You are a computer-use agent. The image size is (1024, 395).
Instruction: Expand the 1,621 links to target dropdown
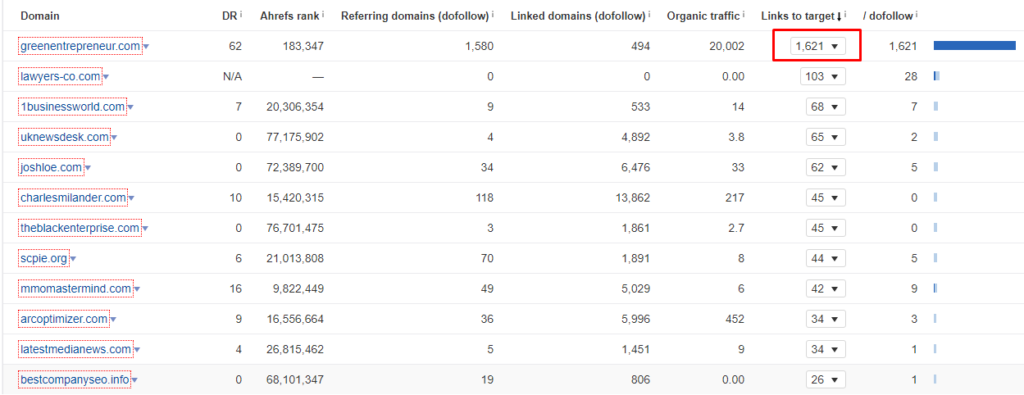click(818, 46)
